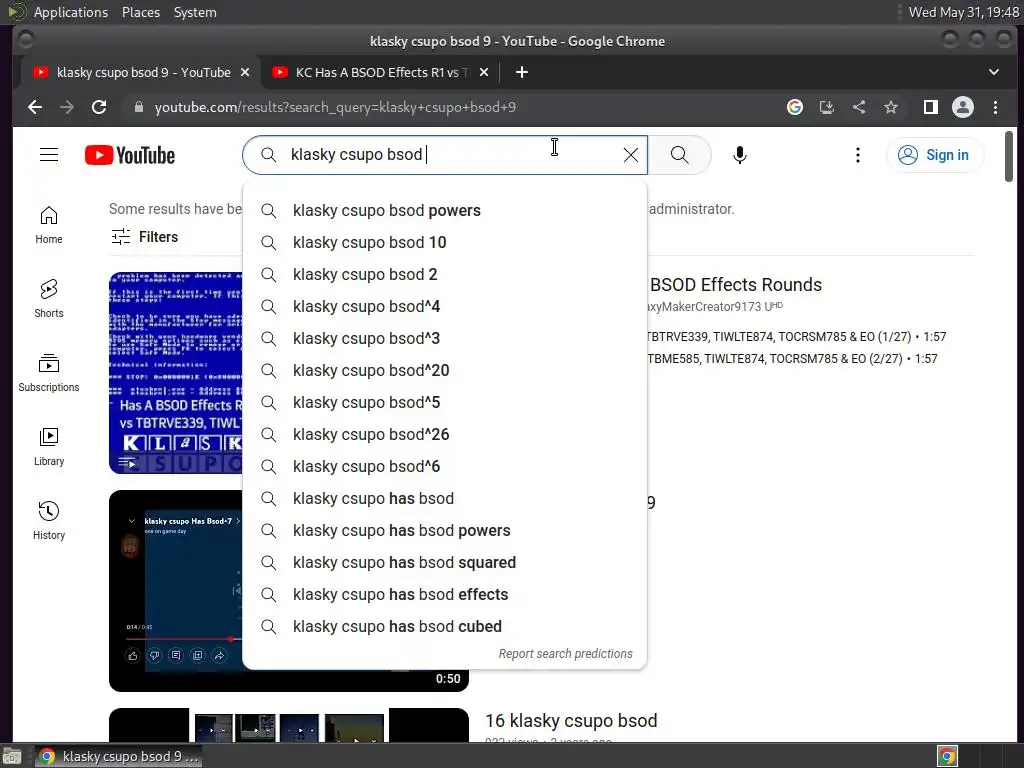Click the address bar URL
Image resolution: width=1024 pixels, height=768 pixels.
coord(335,107)
